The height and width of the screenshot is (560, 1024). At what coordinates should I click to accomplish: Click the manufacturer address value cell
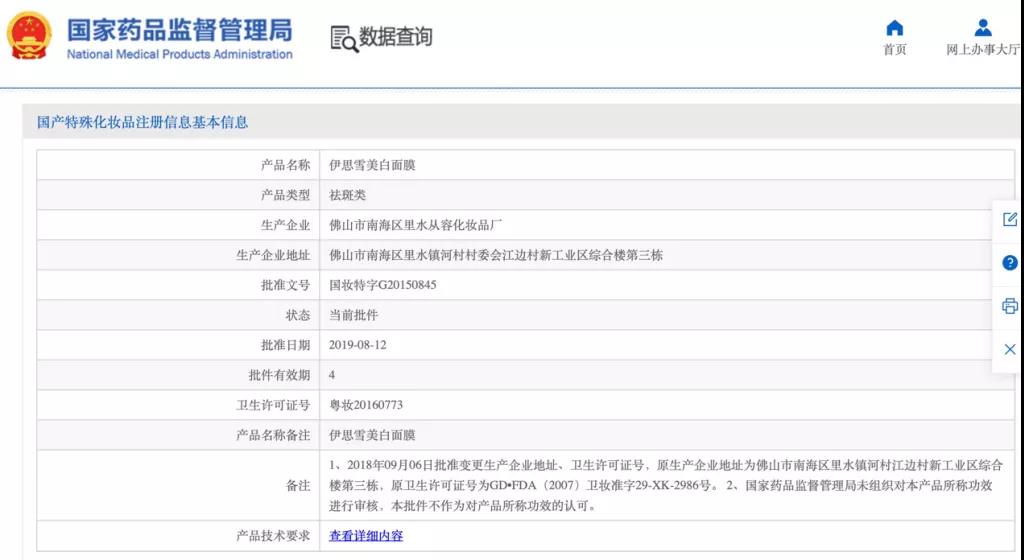pos(667,255)
